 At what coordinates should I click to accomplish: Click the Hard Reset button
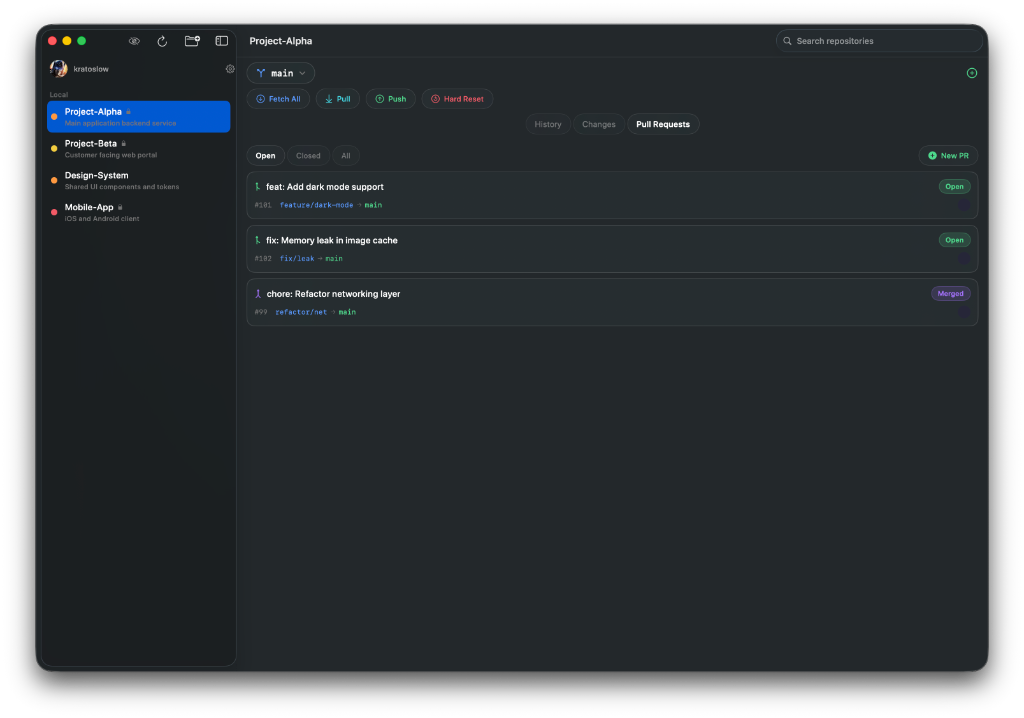(x=457, y=99)
